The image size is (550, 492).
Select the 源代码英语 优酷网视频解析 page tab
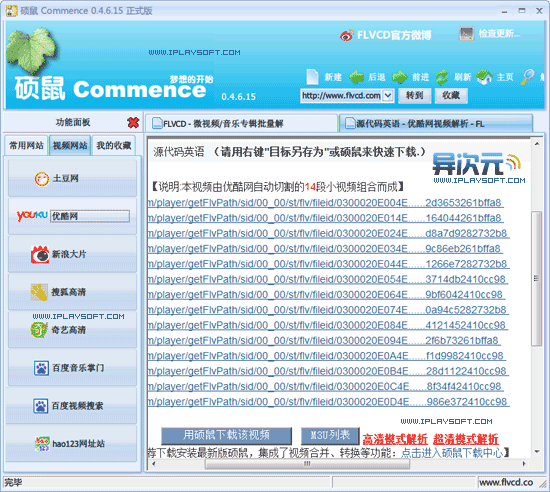[436, 123]
